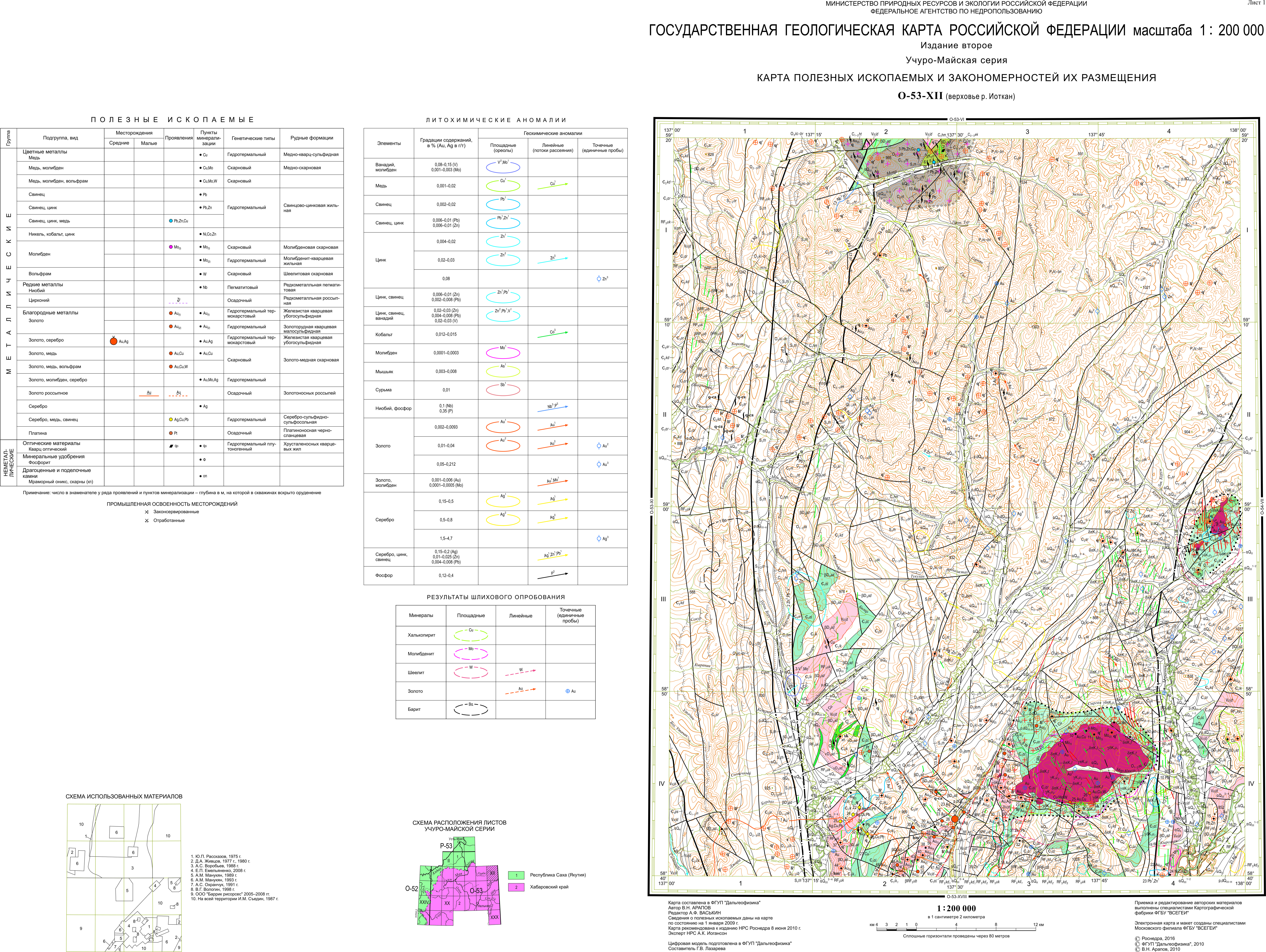Select the dashed magenta Mo molybdenite ellipse
1266x952 pixels.
pyautogui.click(x=471, y=654)
